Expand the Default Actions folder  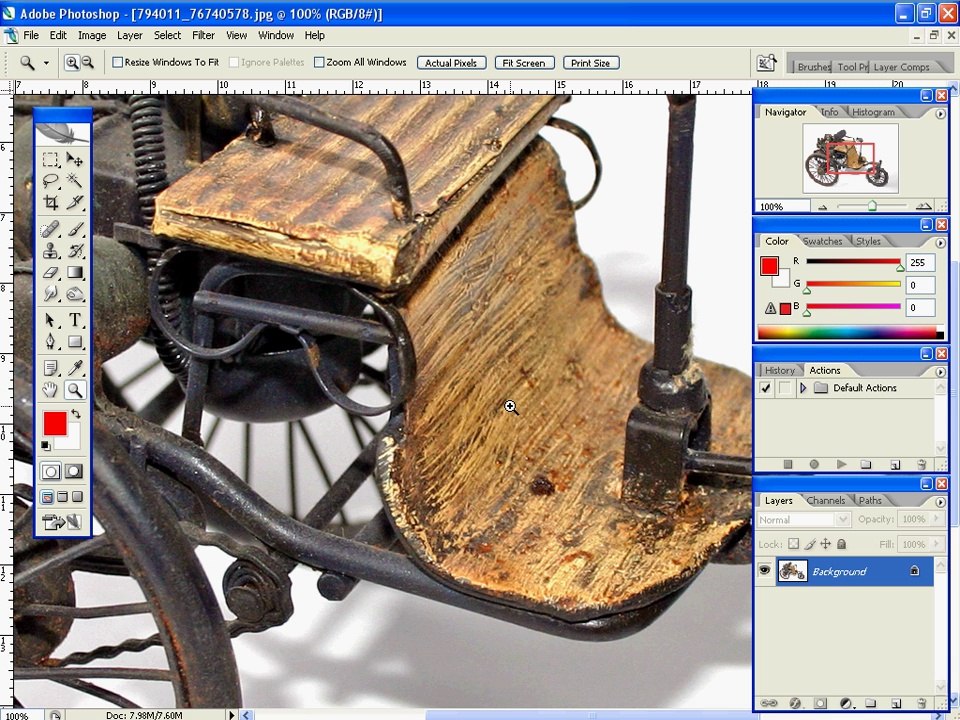pyautogui.click(x=803, y=388)
